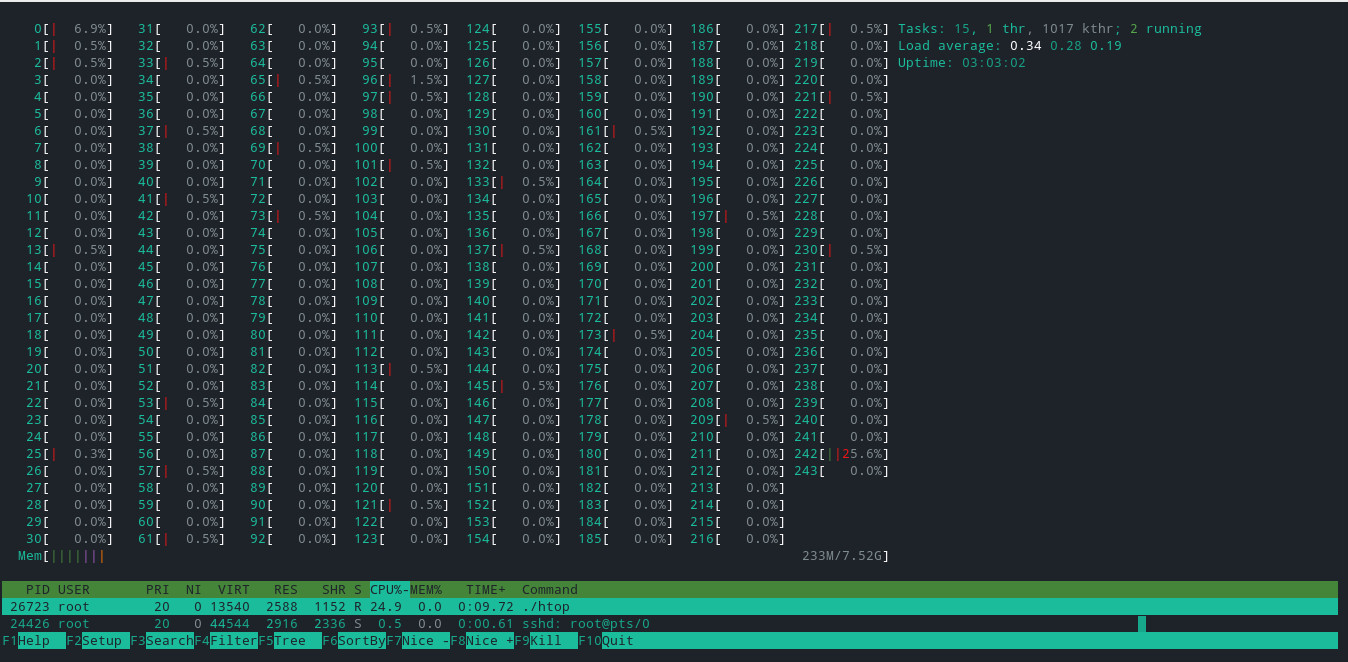This screenshot has width=1348, height=662.
Task: Click the Command column header
Action: (549, 590)
